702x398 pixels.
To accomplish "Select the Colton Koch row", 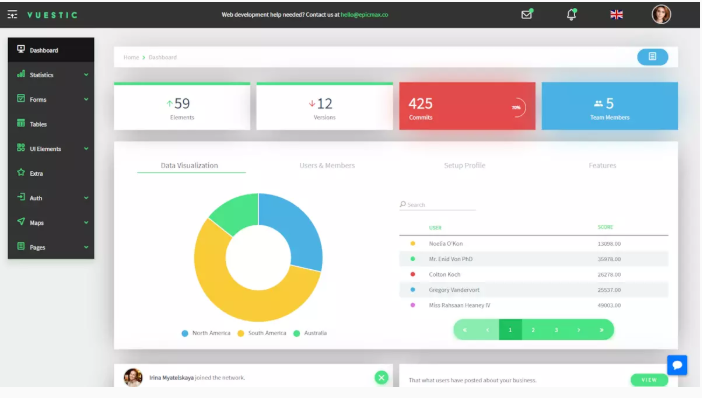I will [x=534, y=274].
